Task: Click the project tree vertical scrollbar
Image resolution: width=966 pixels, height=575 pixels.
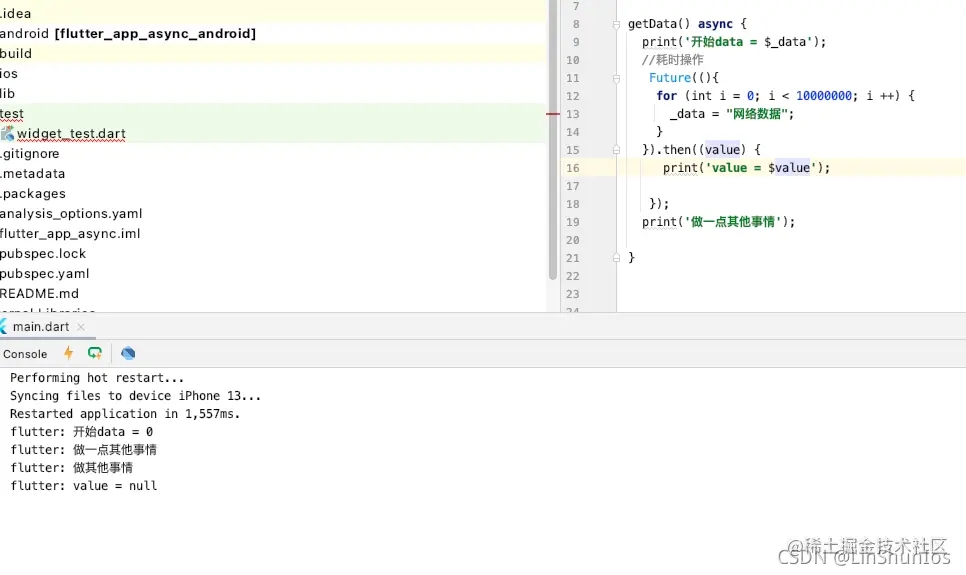Action: point(553,141)
